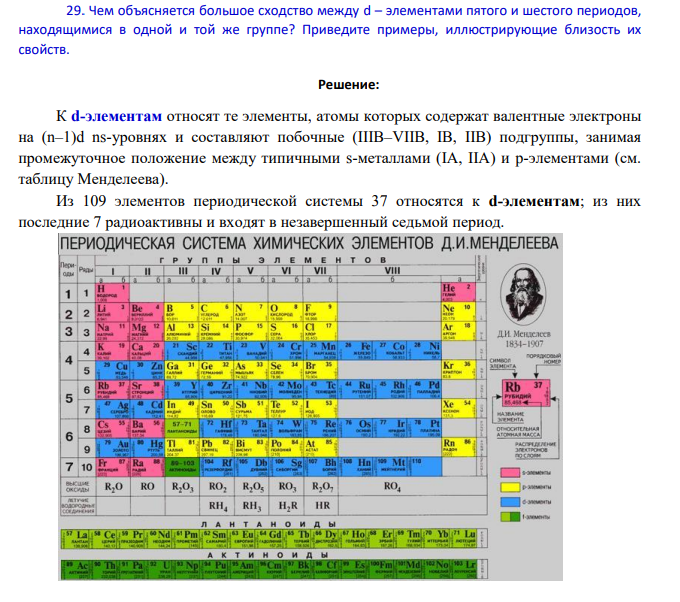Click the rutherfordium Rf cell
680x602 pixels.
point(216,467)
